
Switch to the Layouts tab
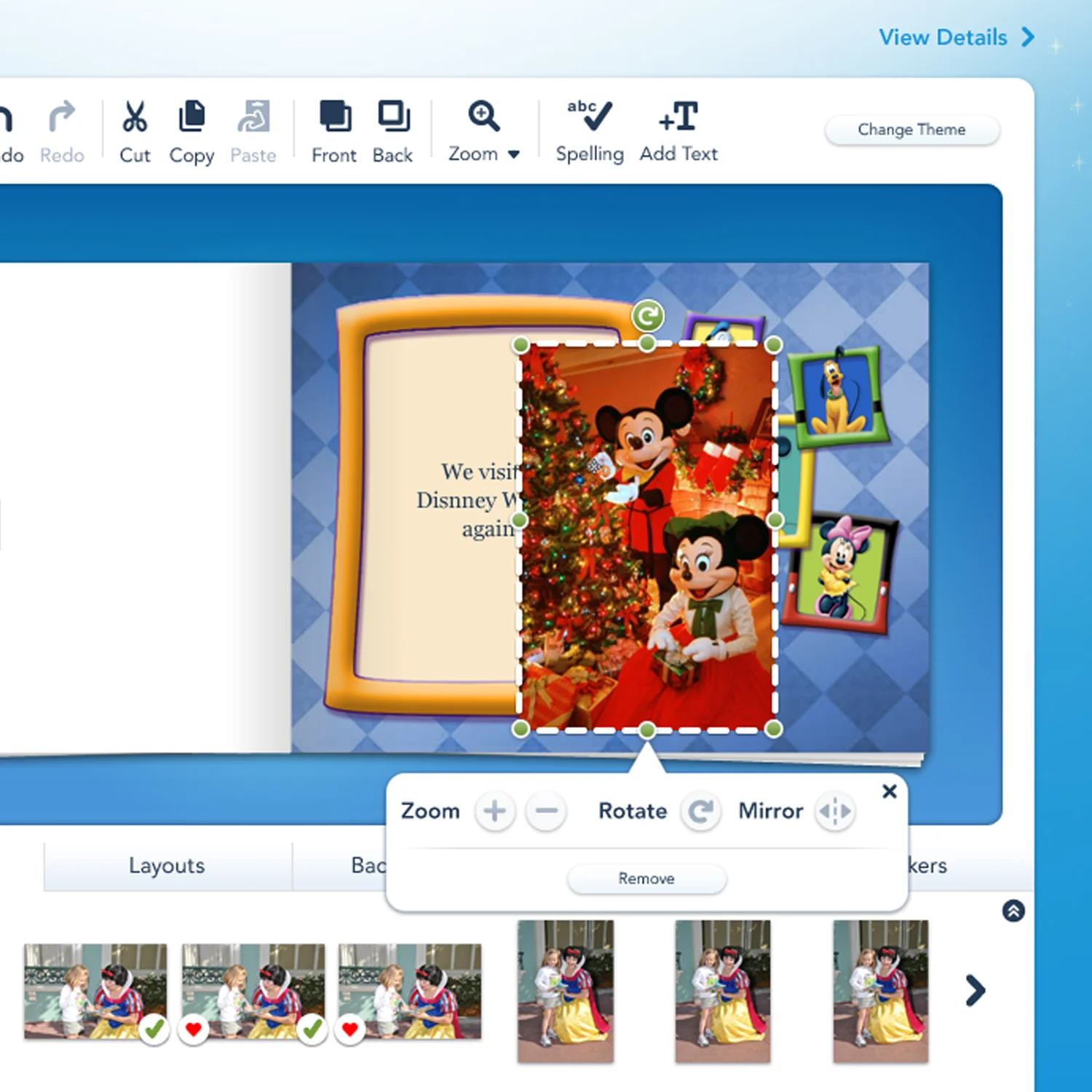coord(167,866)
